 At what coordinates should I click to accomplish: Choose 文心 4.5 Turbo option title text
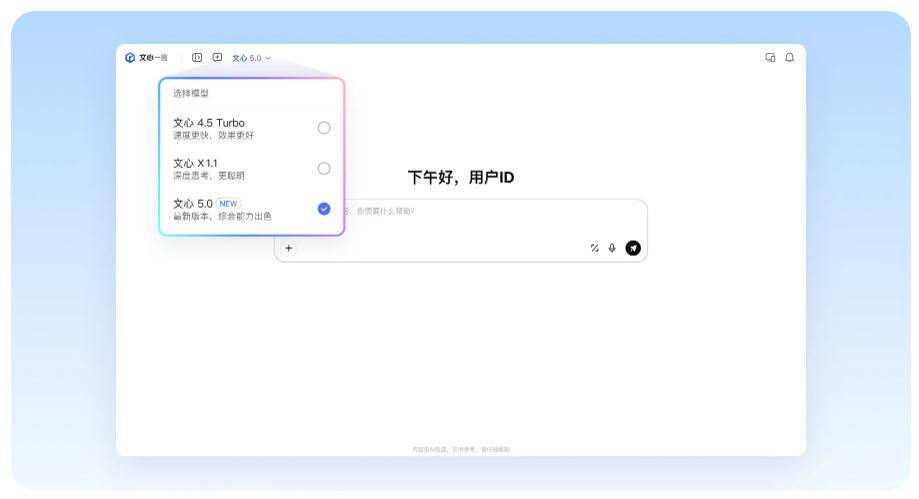click(208, 123)
